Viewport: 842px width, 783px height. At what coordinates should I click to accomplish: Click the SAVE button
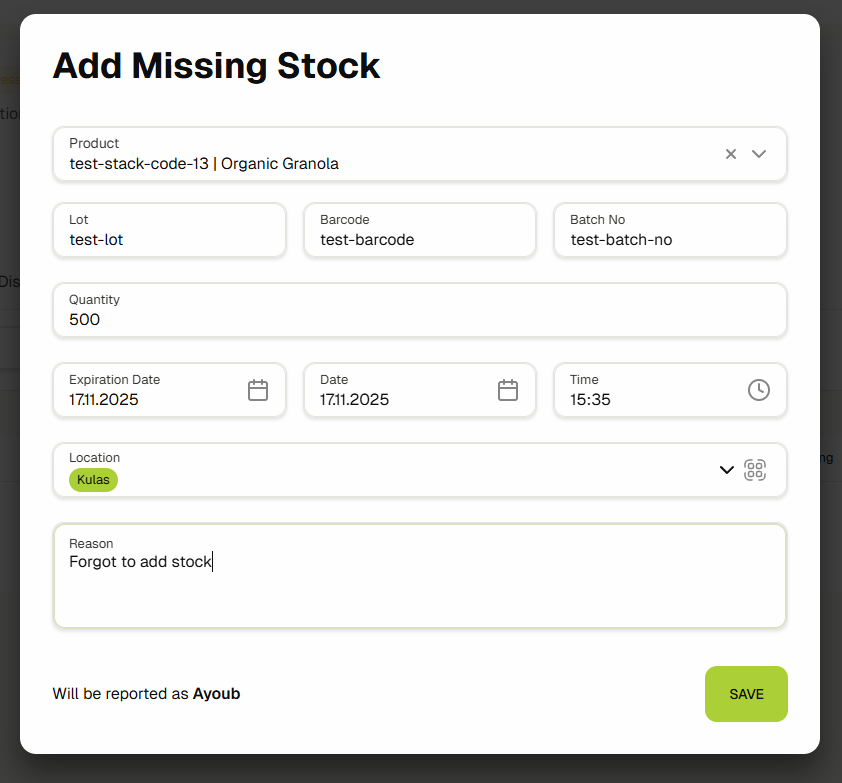tap(746, 694)
